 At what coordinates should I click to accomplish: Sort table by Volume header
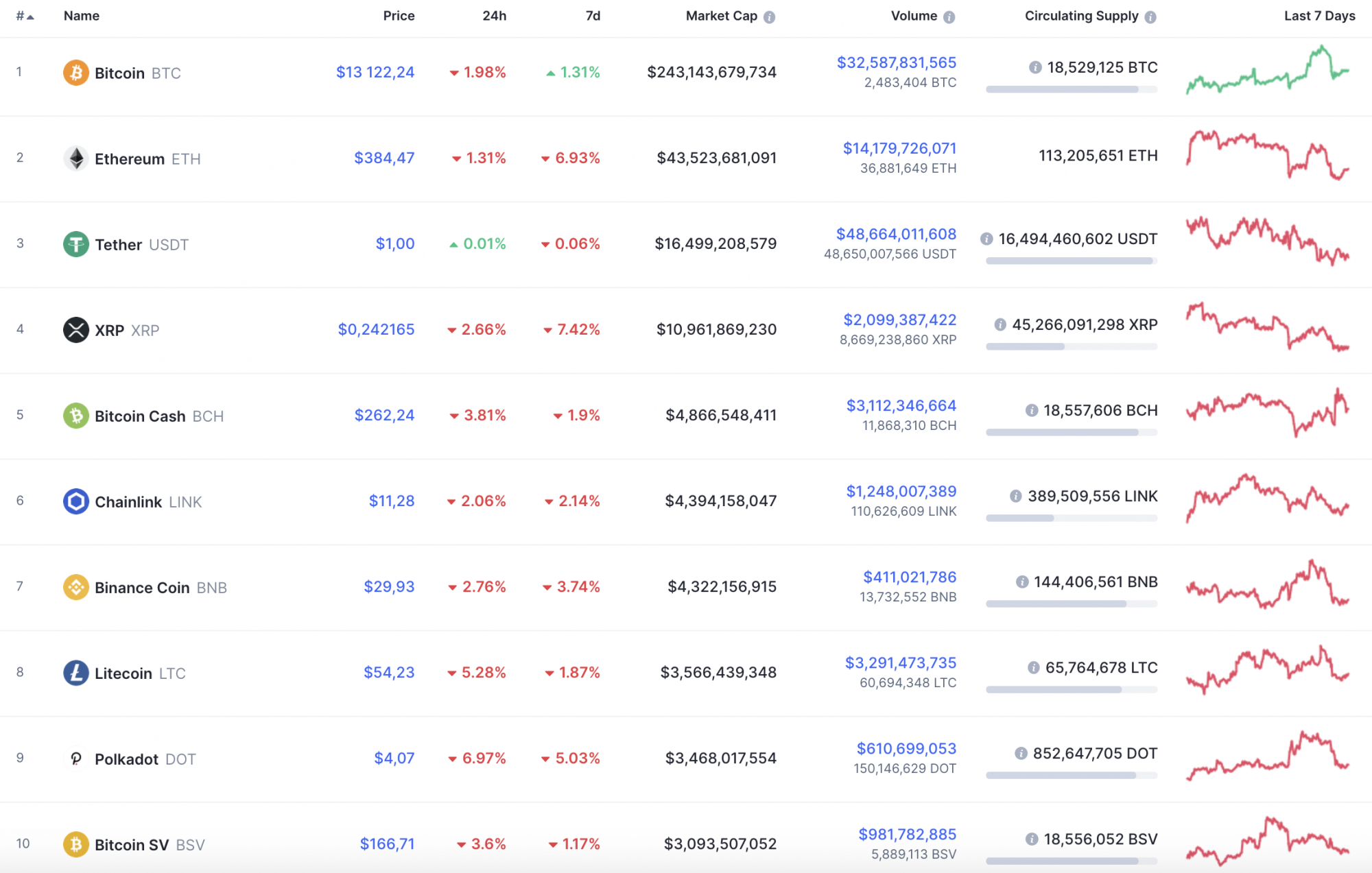pyautogui.click(x=914, y=16)
